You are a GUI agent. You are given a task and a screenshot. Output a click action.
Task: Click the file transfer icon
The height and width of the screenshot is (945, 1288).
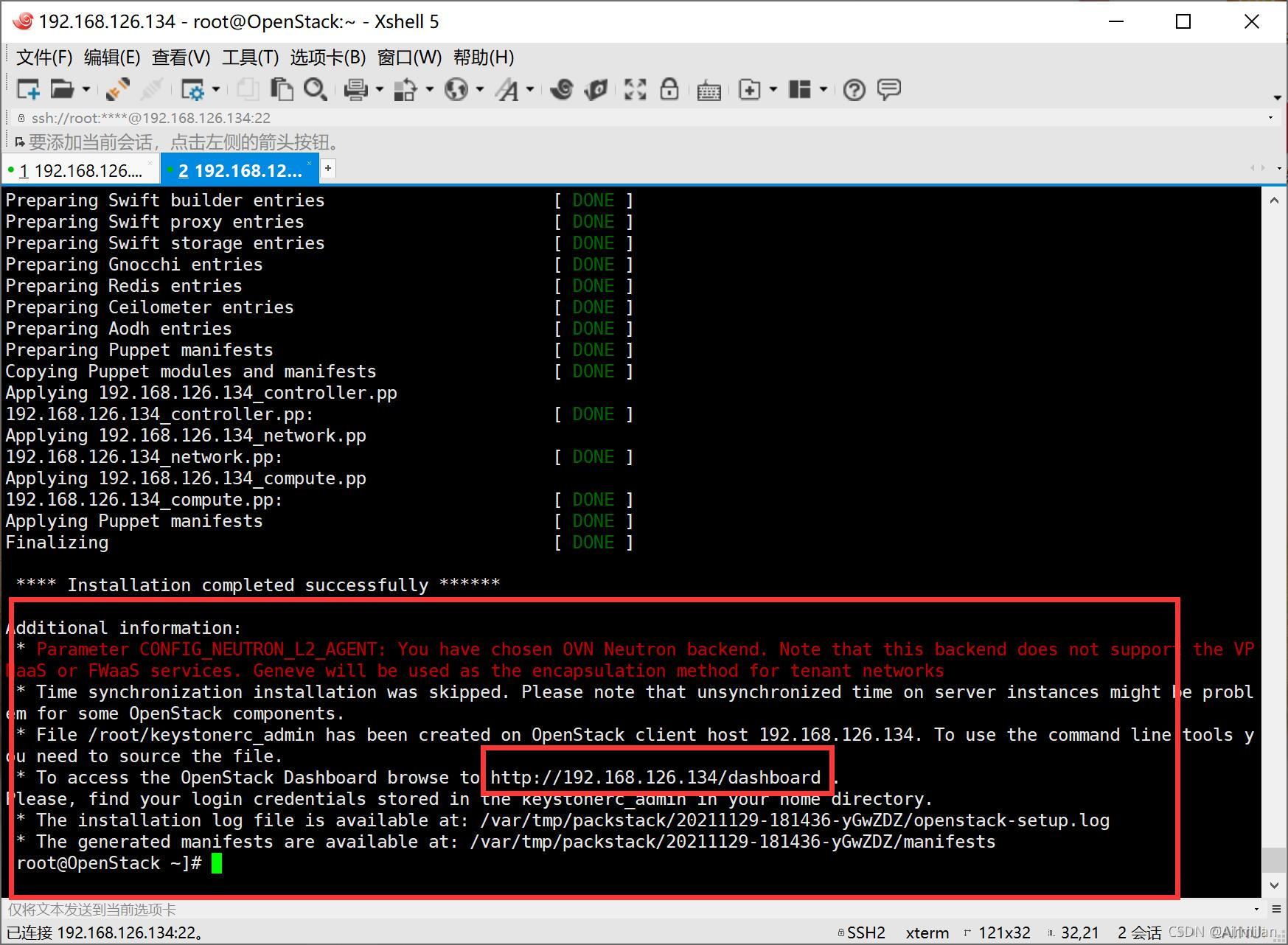(x=405, y=89)
